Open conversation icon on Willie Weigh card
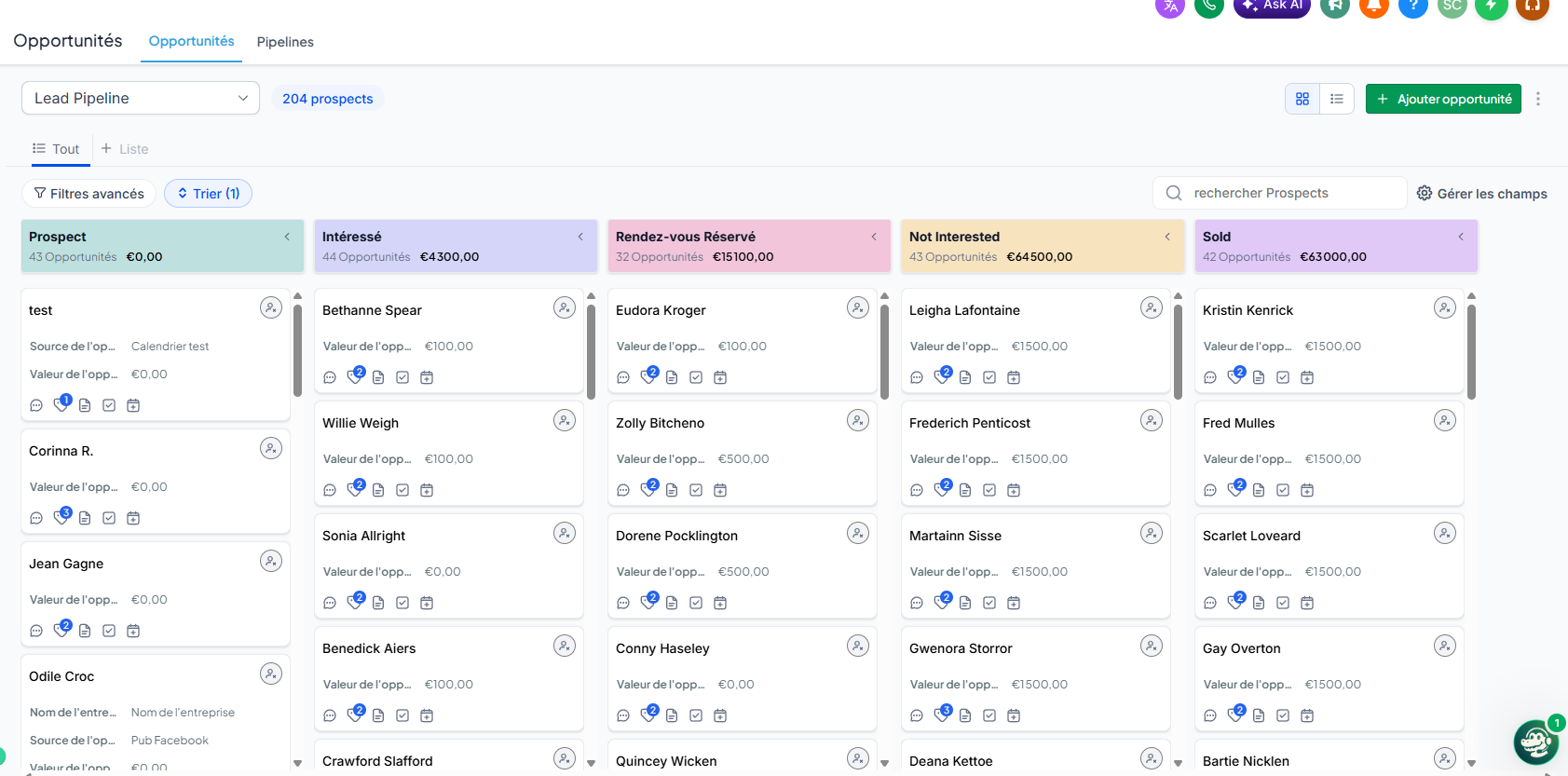Image resolution: width=1568 pixels, height=776 pixels. click(330, 490)
